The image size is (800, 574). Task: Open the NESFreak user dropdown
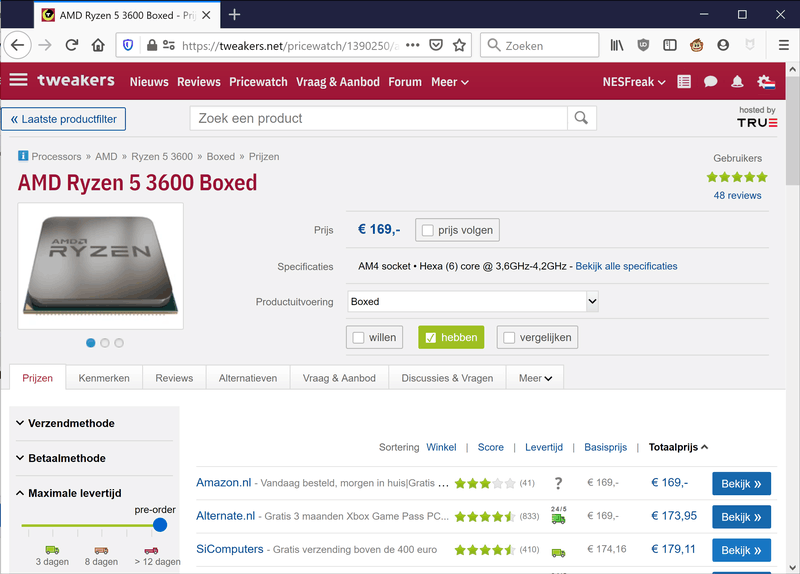click(634, 82)
